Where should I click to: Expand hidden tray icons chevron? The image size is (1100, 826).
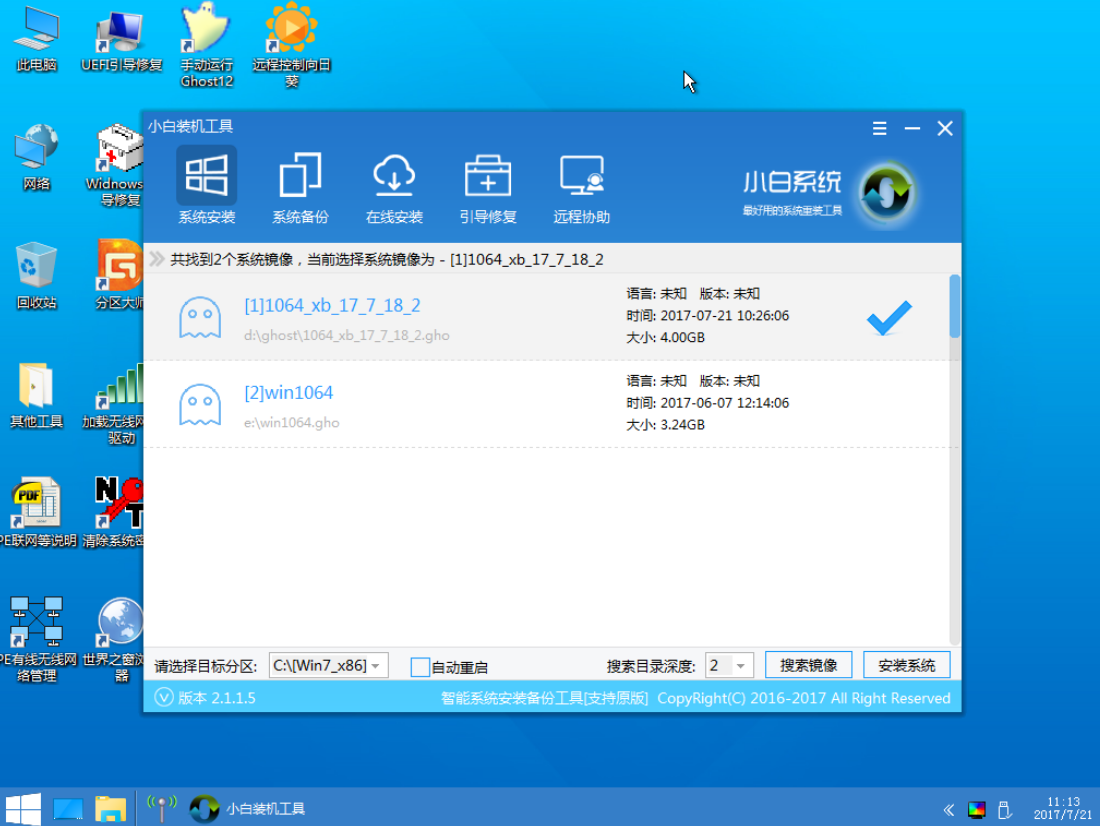(x=948, y=811)
